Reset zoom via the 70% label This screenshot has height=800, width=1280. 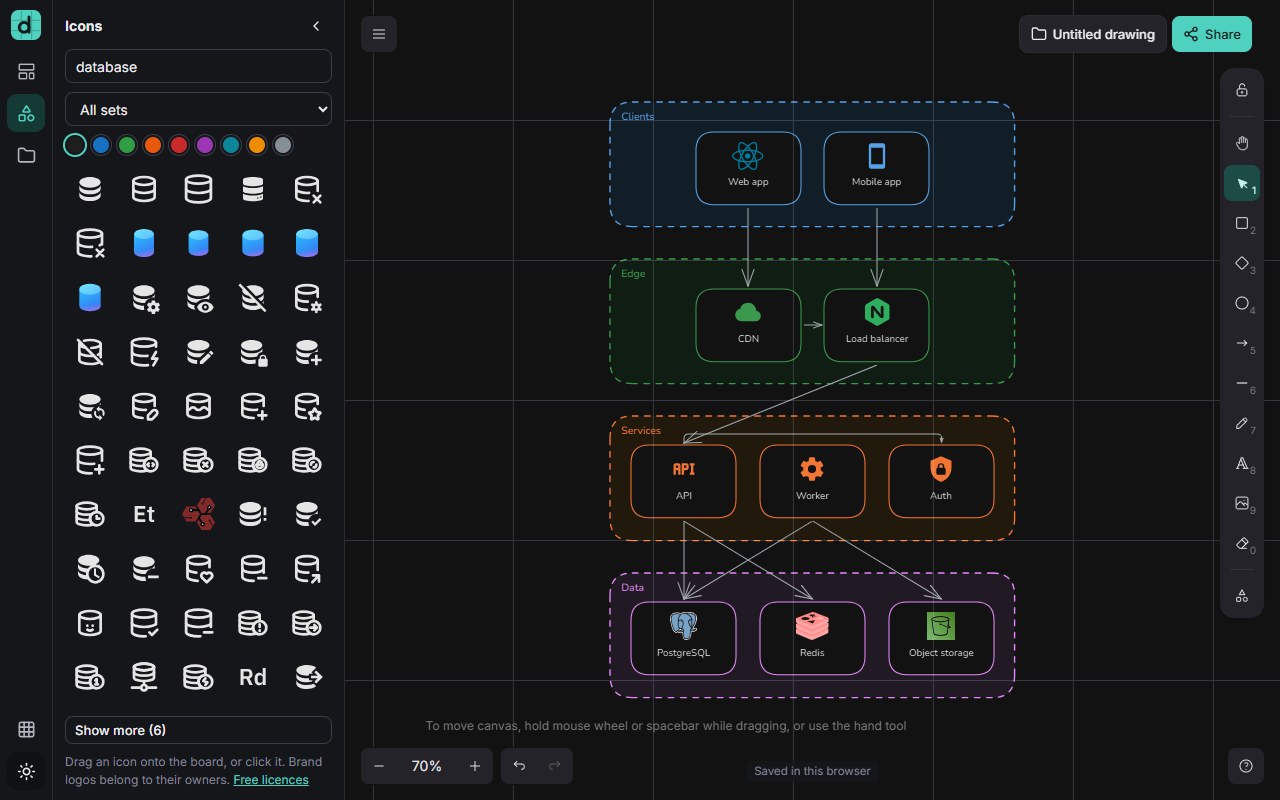(427, 766)
